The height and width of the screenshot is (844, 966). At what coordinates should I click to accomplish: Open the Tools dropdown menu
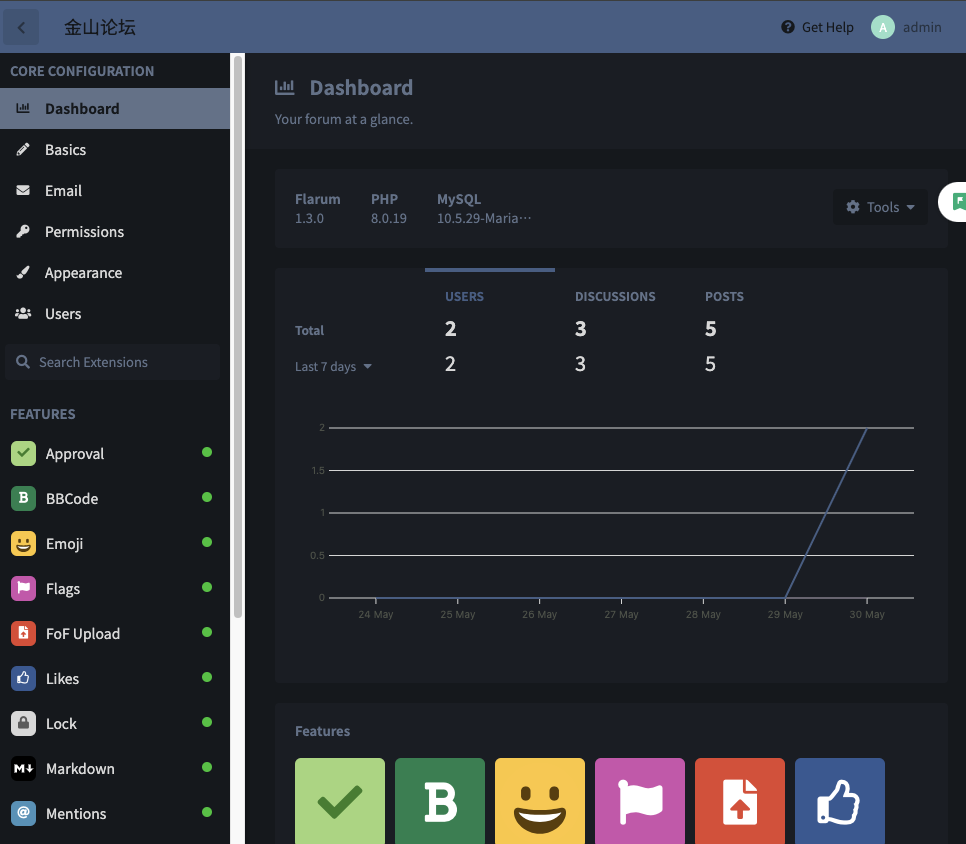[880, 207]
